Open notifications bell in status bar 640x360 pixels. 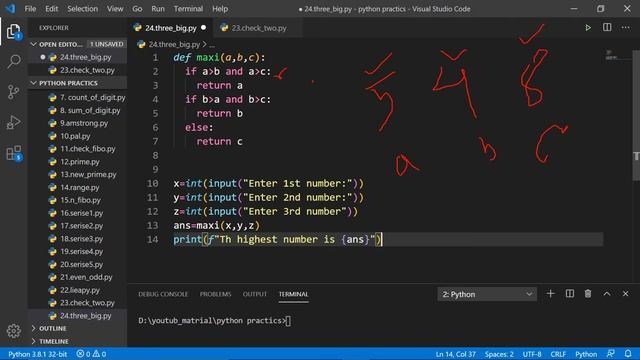pyautogui.click(x=628, y=353)
